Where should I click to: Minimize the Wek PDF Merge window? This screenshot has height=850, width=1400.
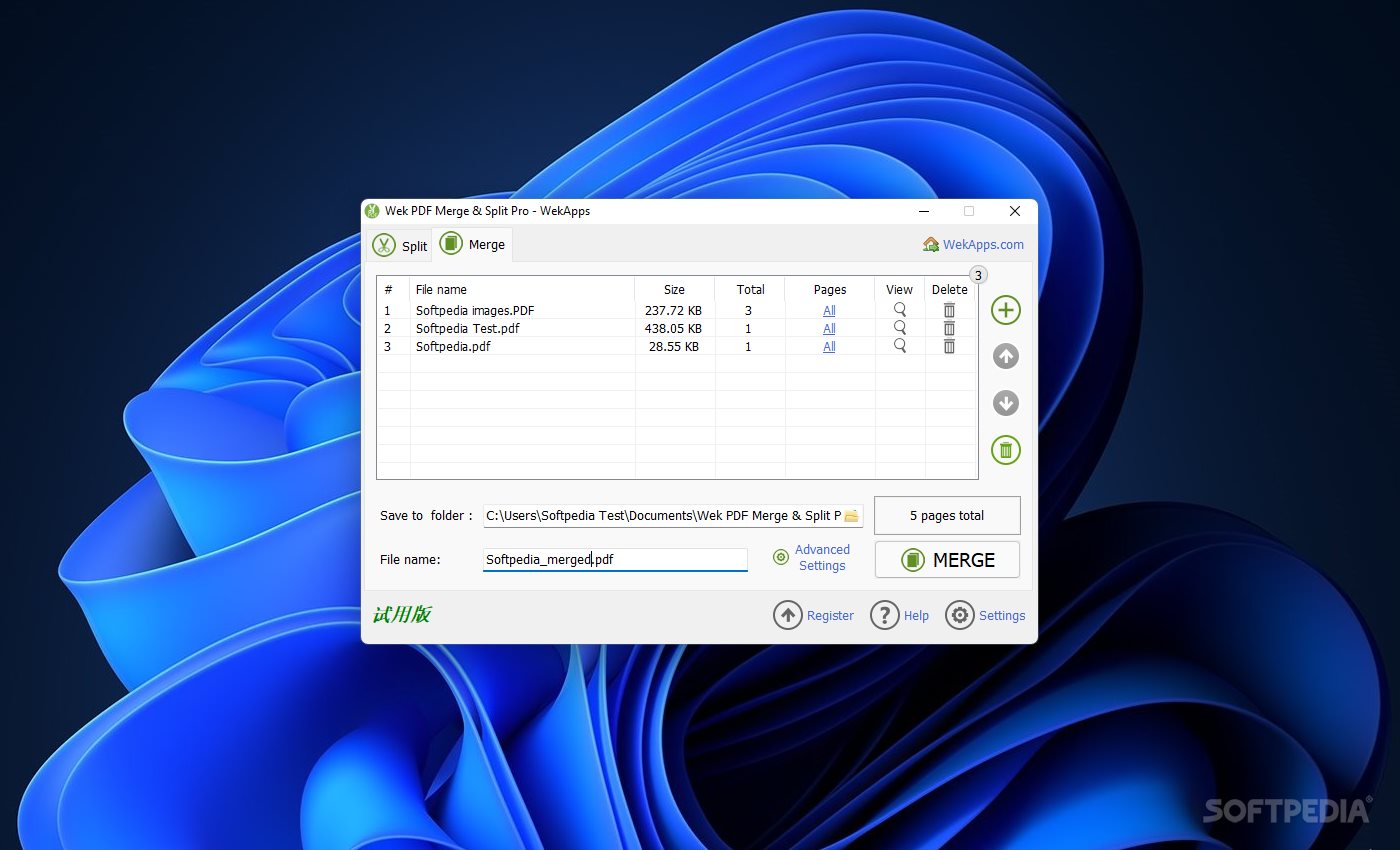[x=925, y=211]
